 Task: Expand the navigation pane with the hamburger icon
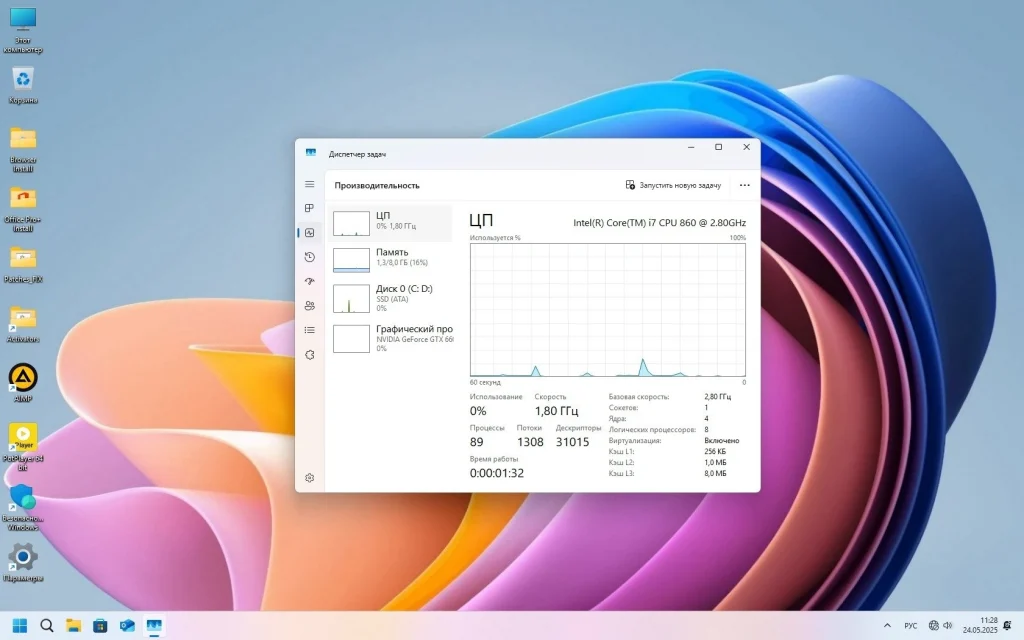[309, 184]
